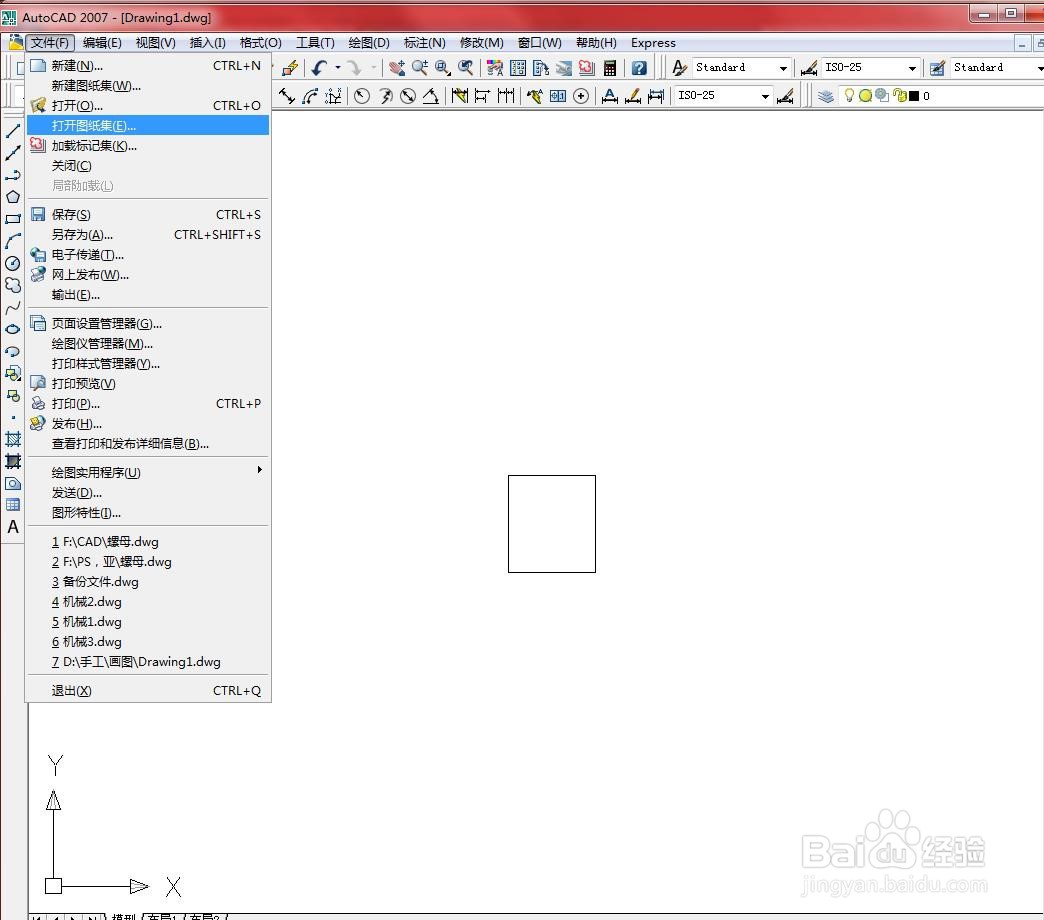Click the Undo arrow icon
Image resolution: width=1044 pixels, height=920 pixels.
pos(320,68)
